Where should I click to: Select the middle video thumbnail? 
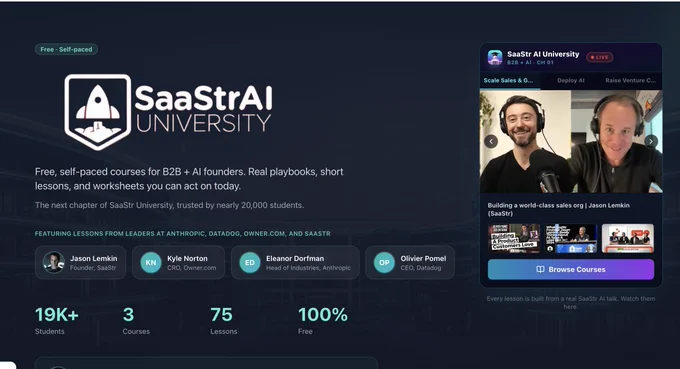tap(571, 238)
